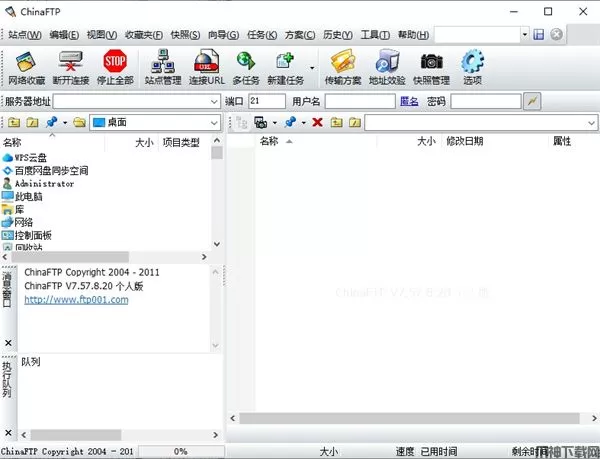Select Administrator in the local list

pyautogui.click(x=38, y=184)
